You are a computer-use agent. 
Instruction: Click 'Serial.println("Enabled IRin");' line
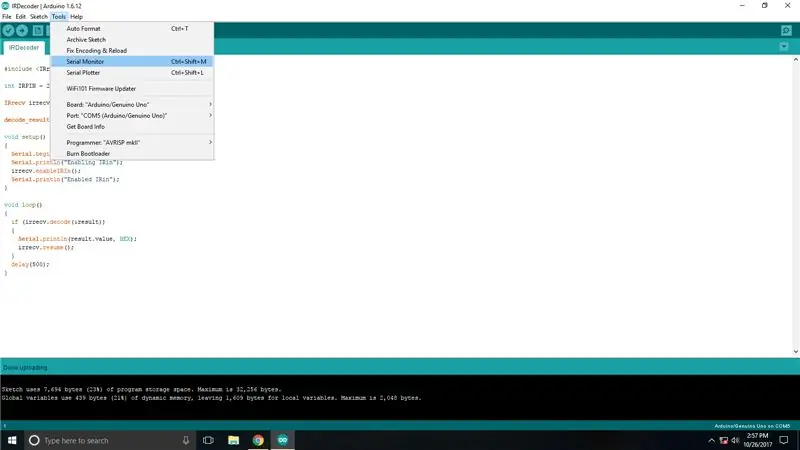(x=65, y=180)
